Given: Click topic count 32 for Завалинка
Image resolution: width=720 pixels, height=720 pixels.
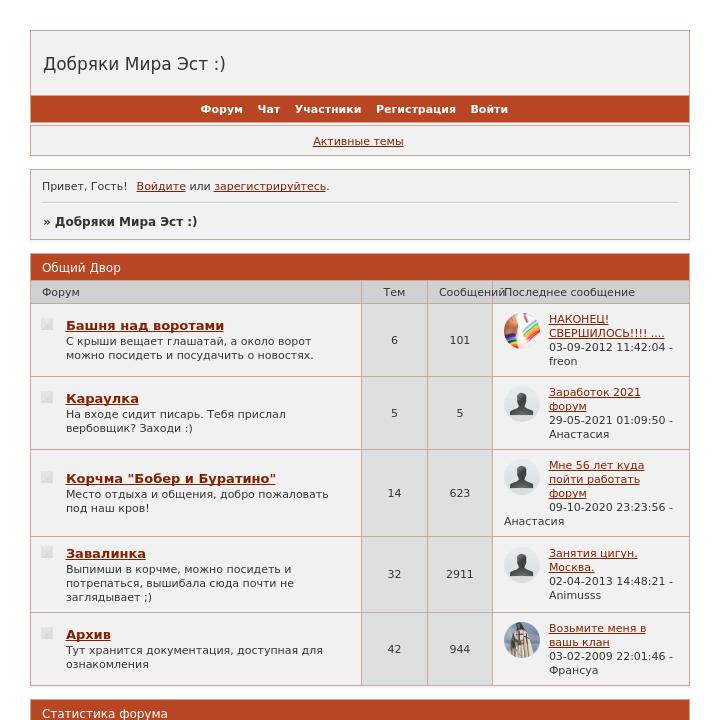Looking at the screenshot, I should click(x=394, y=574).
